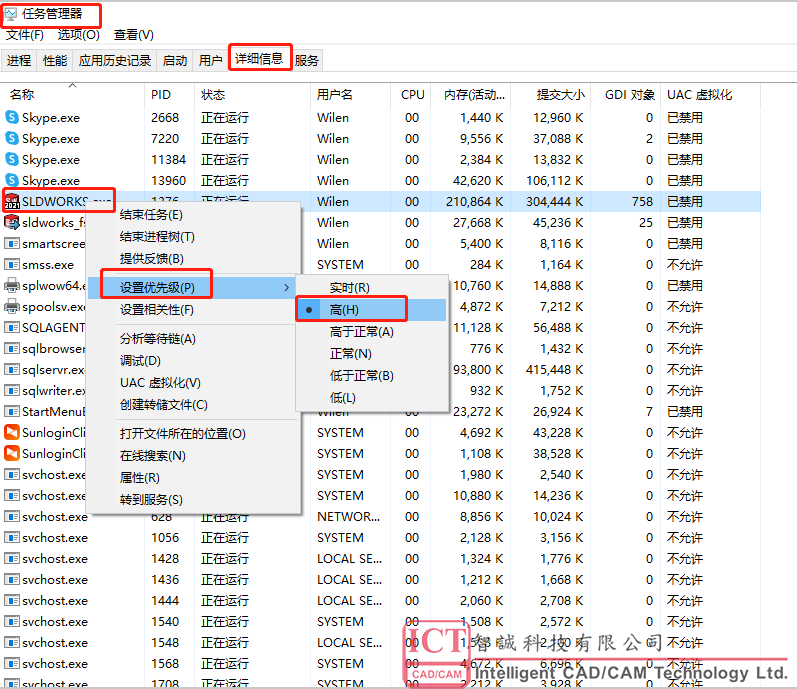The width and height of the screenshot is (797, 689).
Task: Expand 设置优先级(P) submenu arrow
Action: [287, 288]
